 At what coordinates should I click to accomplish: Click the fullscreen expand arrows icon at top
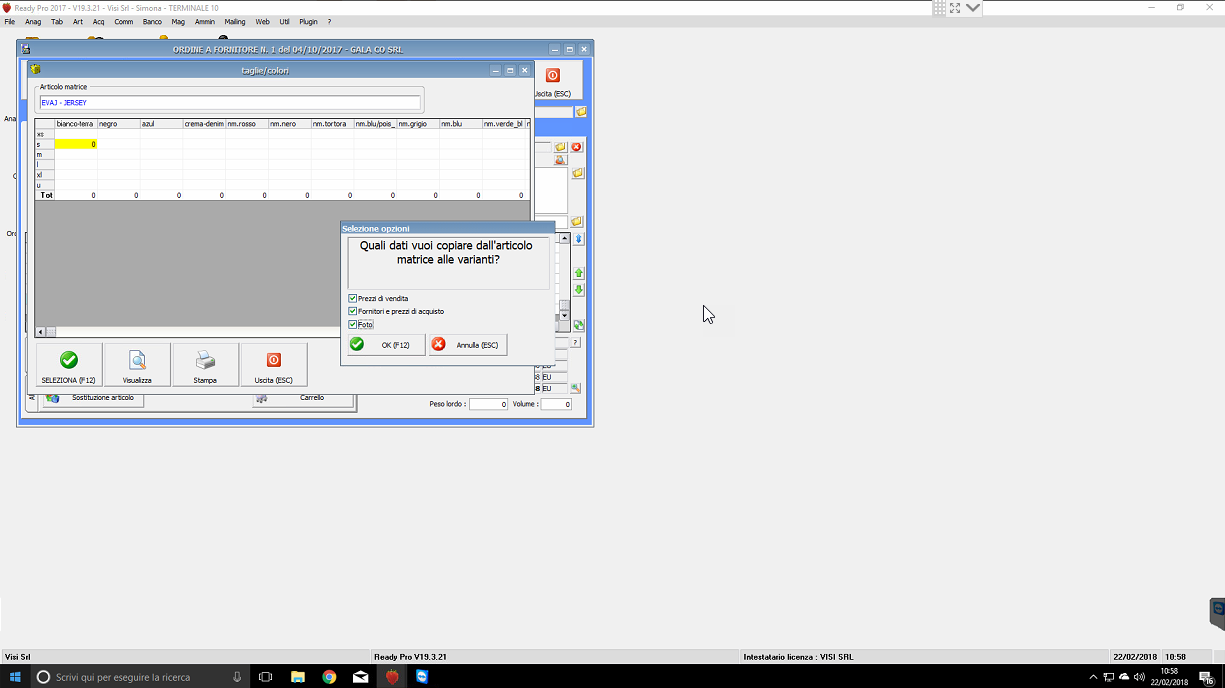pyautogui.click(x=955, y=7)
